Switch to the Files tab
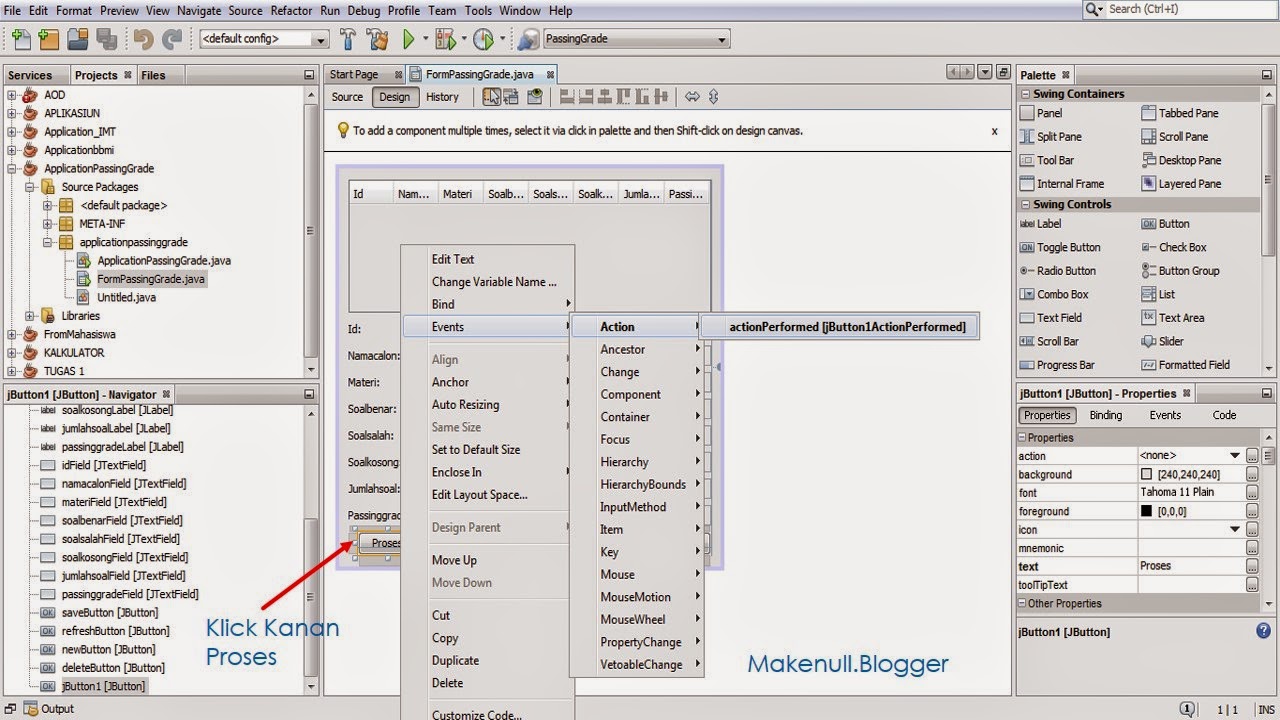The height and width of the screenshot is (720, 1280). point(153,75)
